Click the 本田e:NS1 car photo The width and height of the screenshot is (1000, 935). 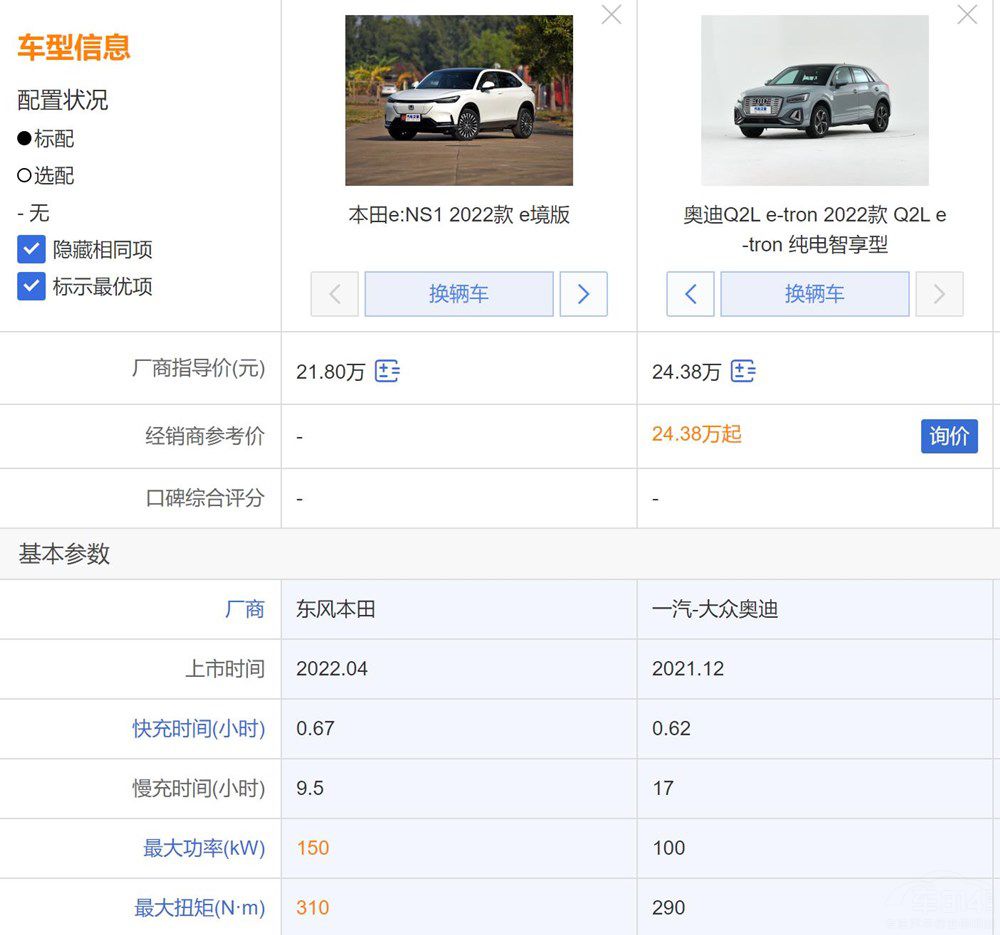(x=458, y=100)
